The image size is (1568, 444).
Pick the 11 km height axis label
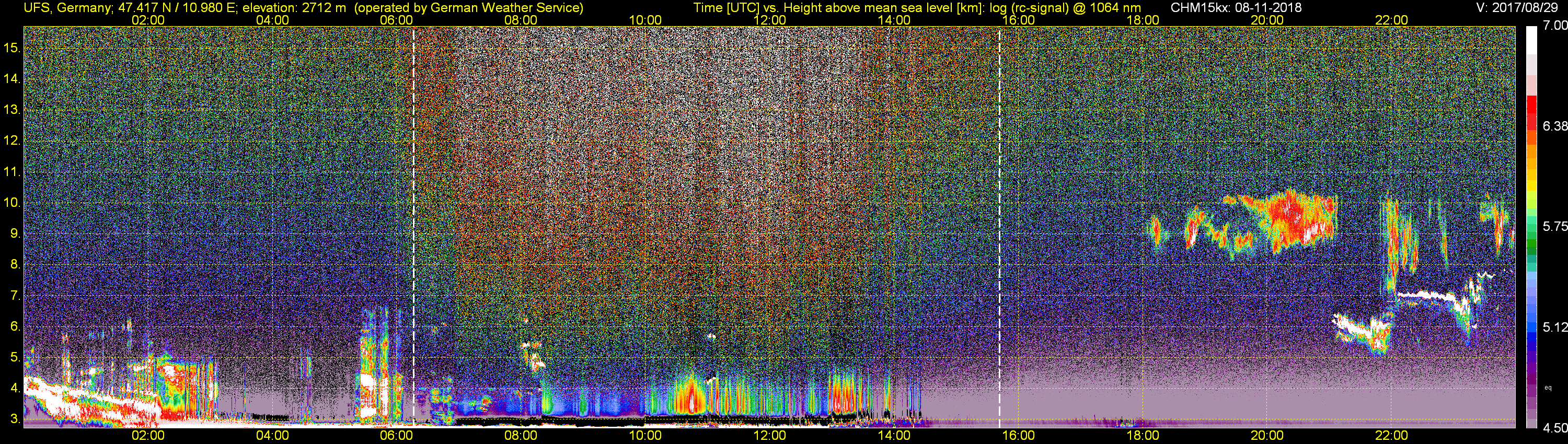click(x=11, y=171)
